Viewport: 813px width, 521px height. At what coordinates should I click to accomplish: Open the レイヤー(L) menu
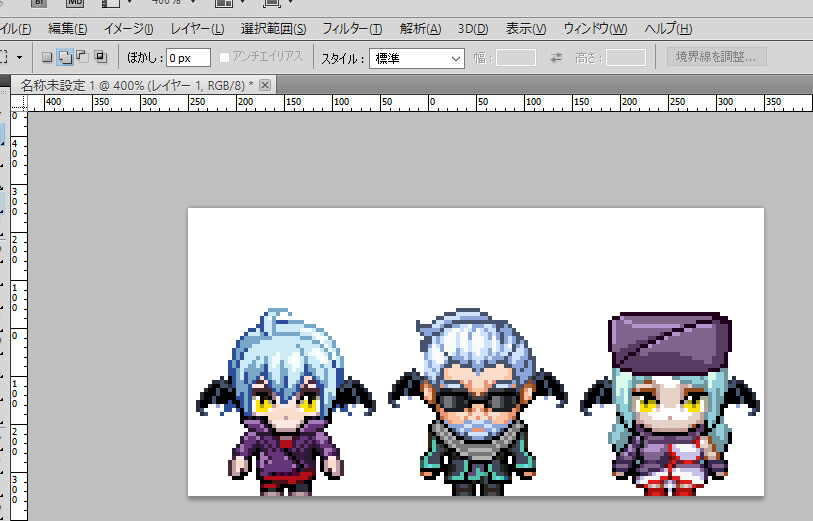tap(197, 28)
